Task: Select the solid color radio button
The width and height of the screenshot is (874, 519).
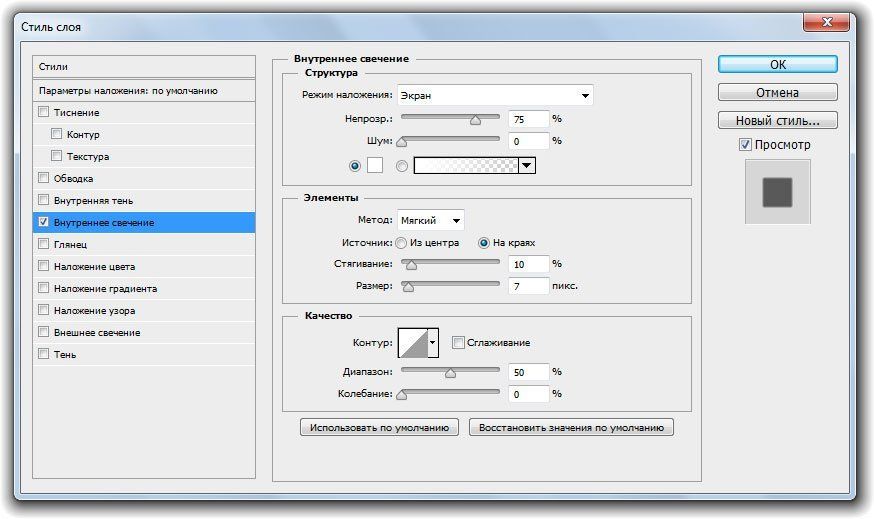Action: (355, 166)
